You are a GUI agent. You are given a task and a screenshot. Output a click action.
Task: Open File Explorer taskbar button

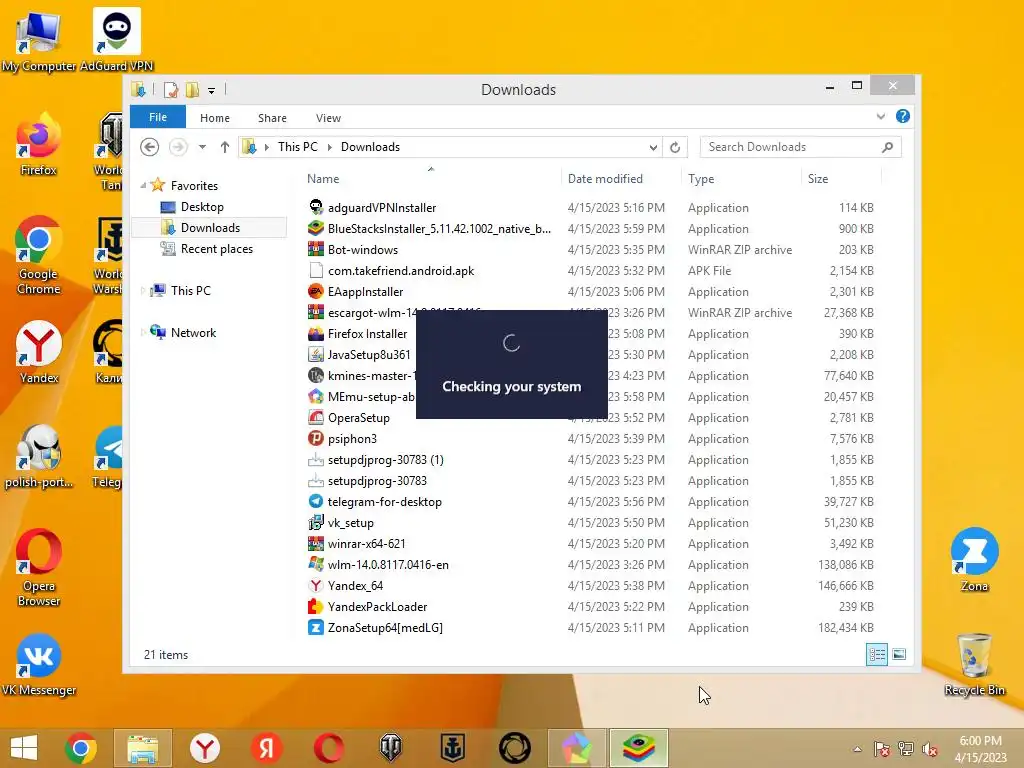pyautogui.click(x=142, y=748)
